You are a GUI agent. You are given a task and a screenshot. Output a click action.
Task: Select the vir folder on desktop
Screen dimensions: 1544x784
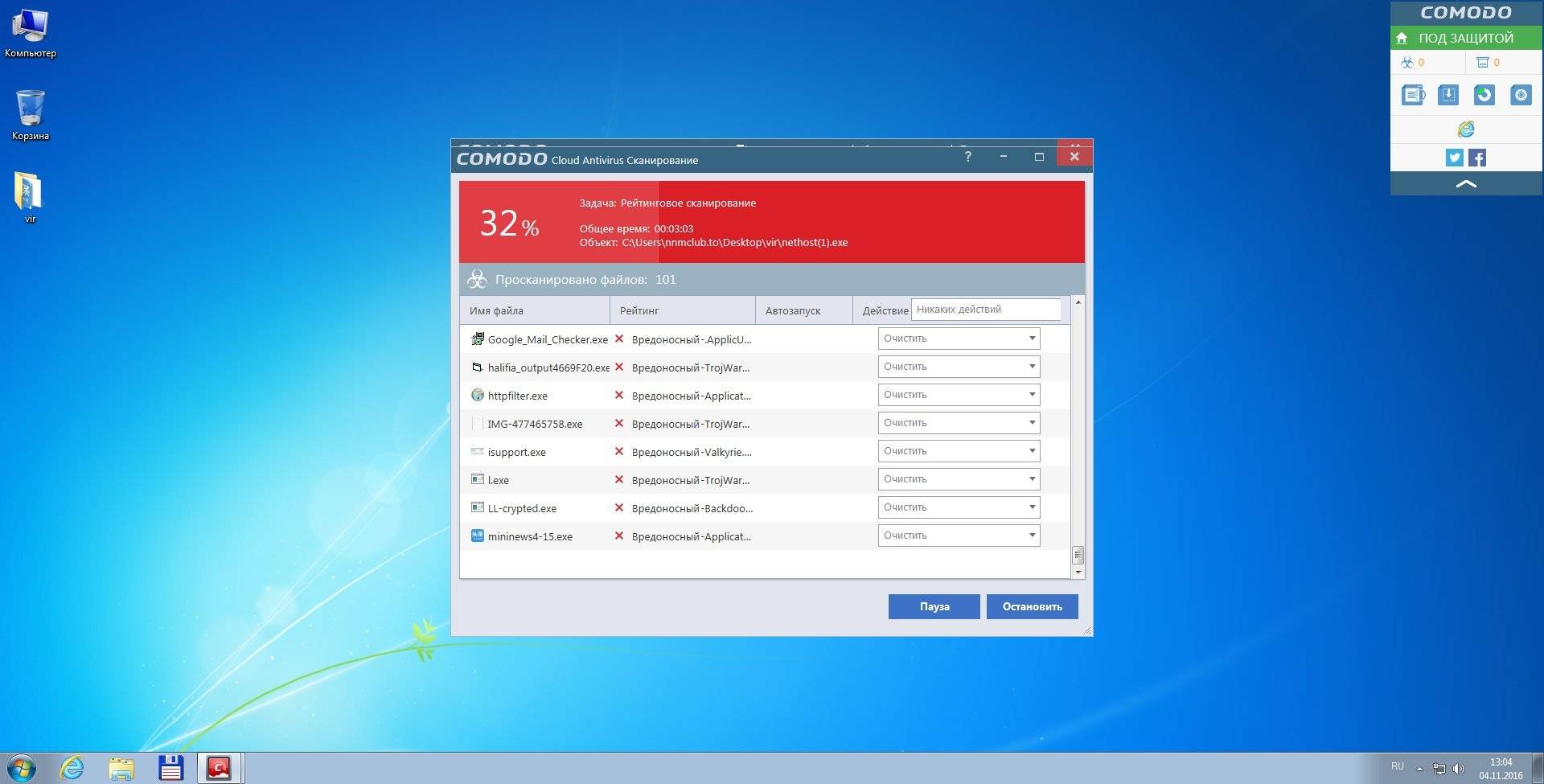(30, 197)
